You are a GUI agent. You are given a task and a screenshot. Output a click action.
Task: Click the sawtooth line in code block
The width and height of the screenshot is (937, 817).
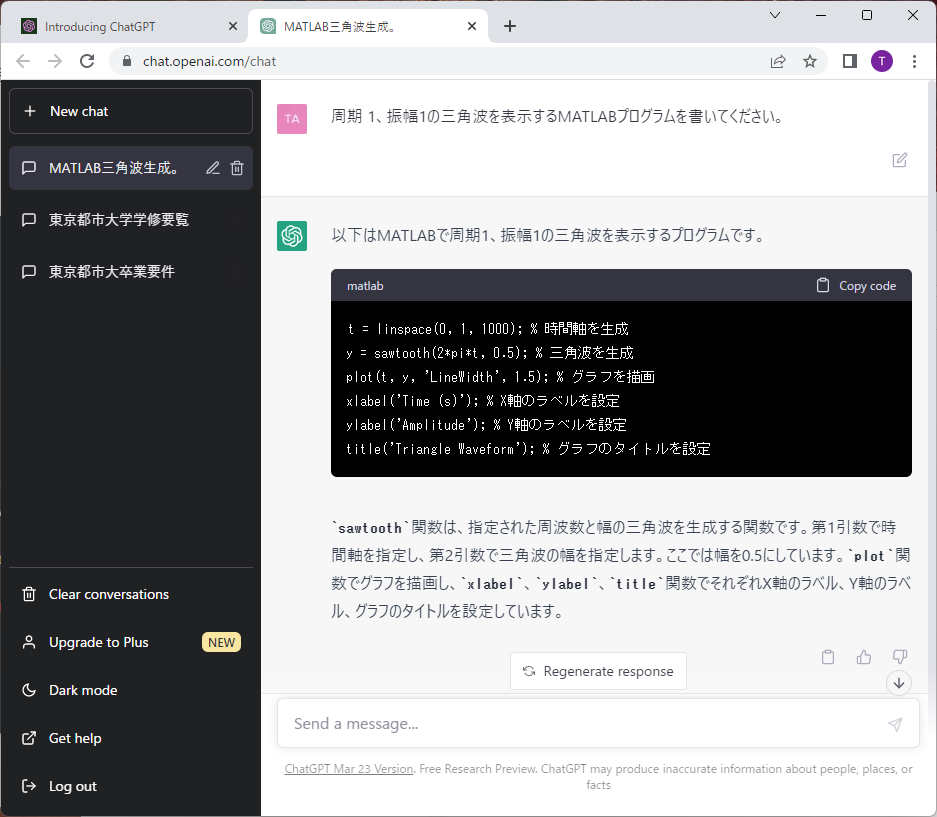coord(489,353)
